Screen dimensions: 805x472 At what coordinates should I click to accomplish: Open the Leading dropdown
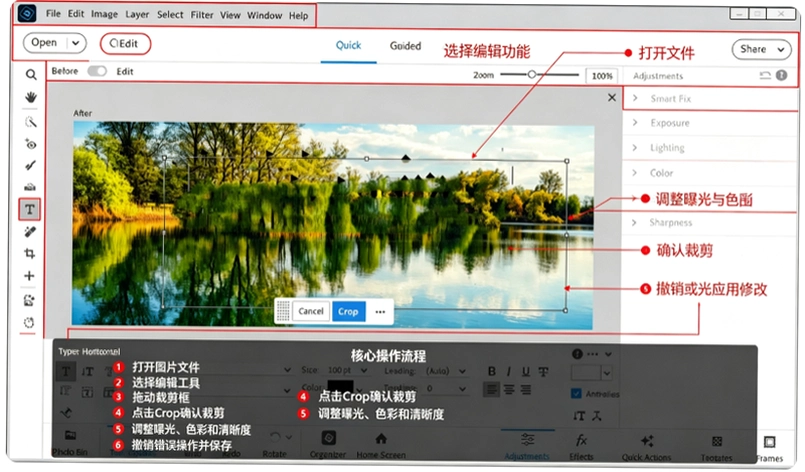click(462, 371)
